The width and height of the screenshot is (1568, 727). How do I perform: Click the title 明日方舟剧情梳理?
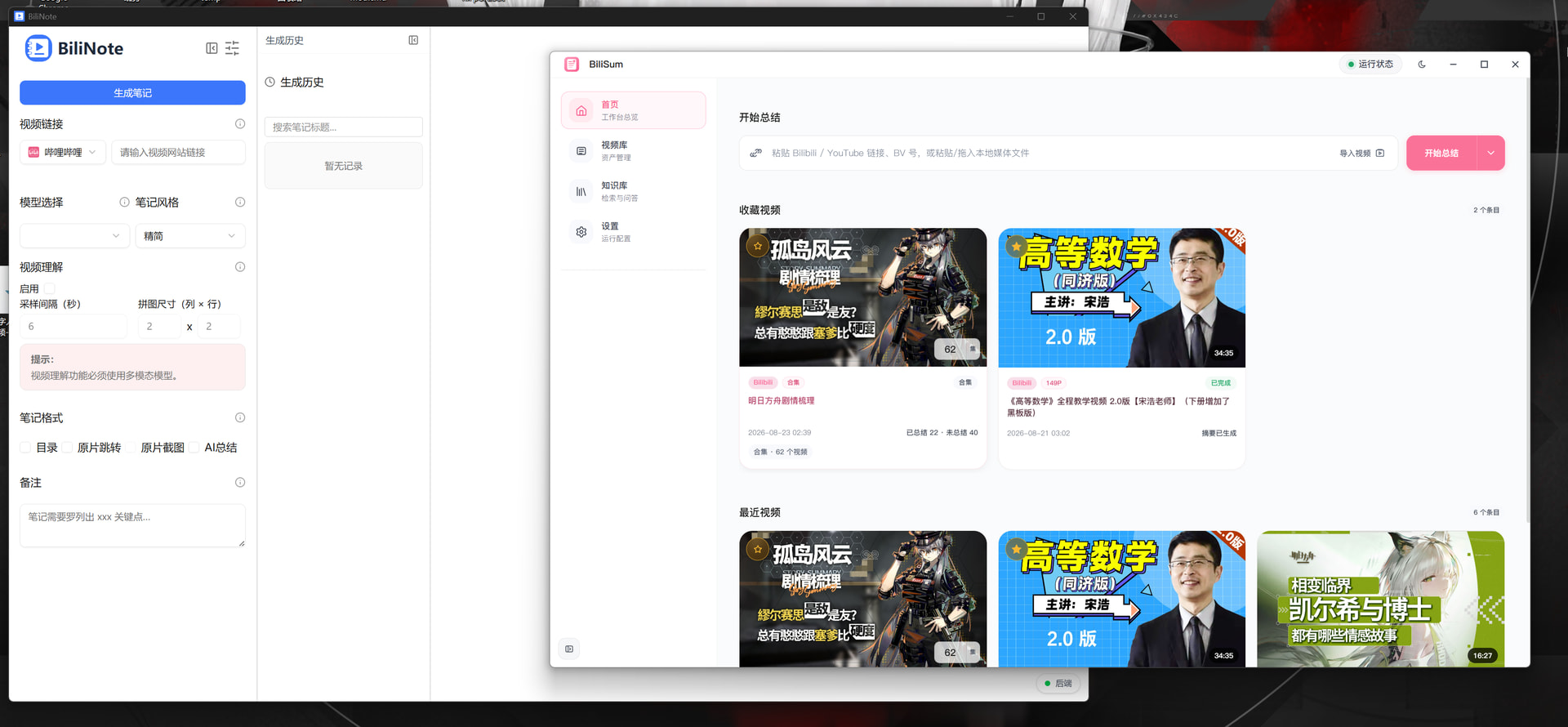[782, 401]
